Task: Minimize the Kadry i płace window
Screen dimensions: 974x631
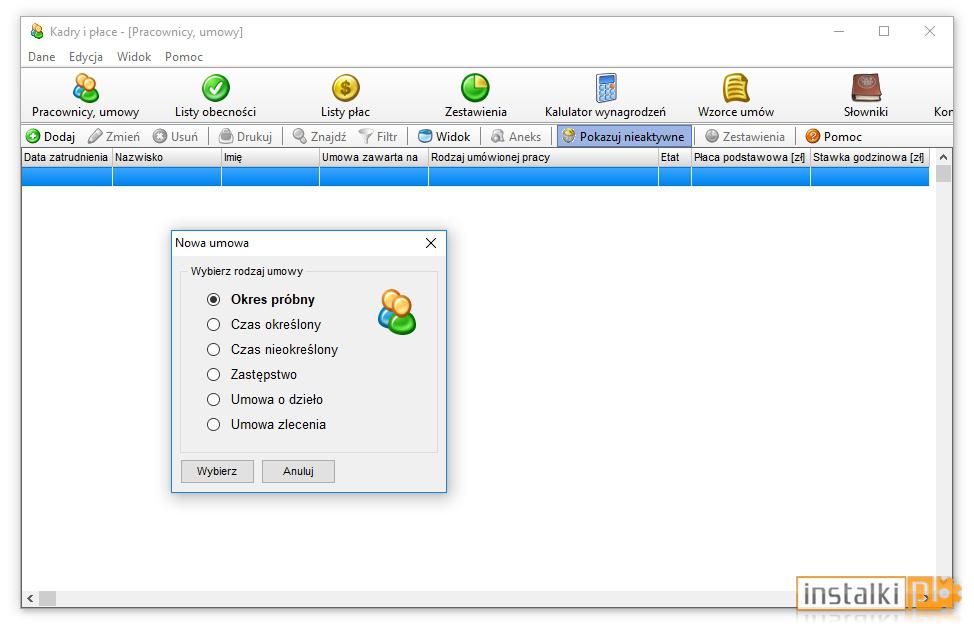Action: click(839, 31)
